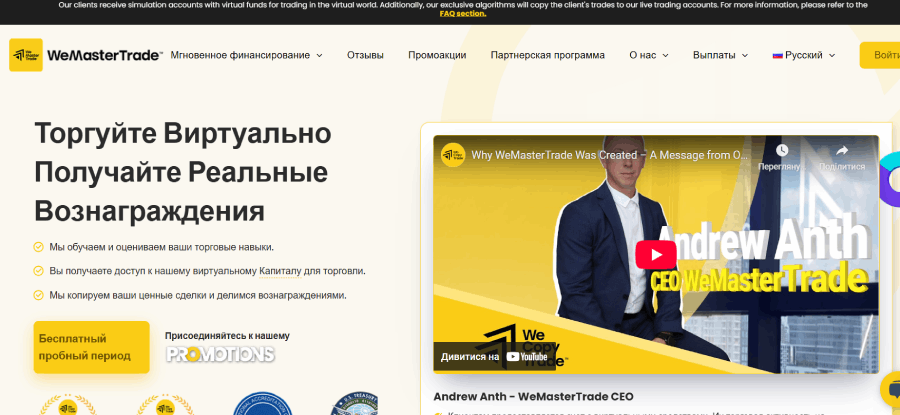
Task: Click the second laurel award badge
Action: click(165, 405)
